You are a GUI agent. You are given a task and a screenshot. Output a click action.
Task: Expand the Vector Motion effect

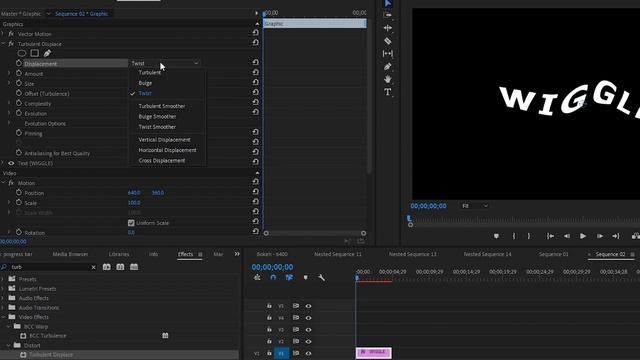[3, 34]
